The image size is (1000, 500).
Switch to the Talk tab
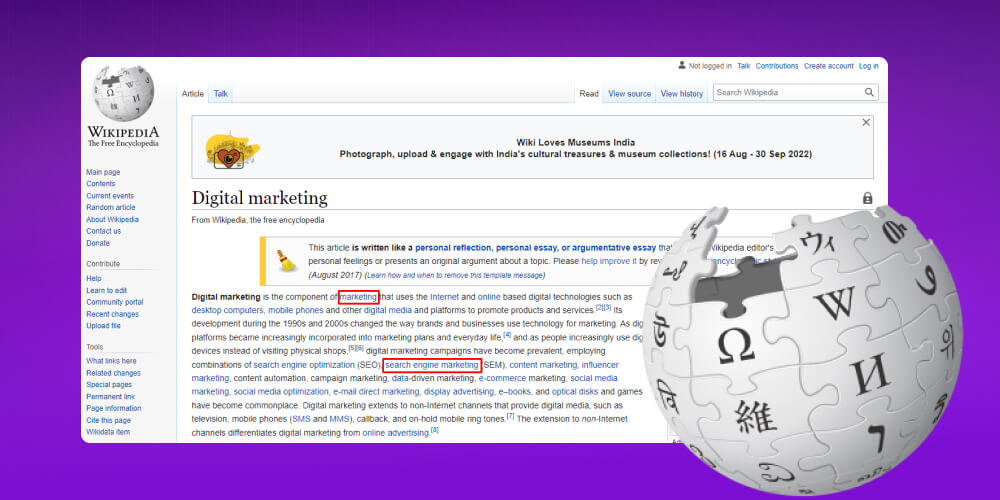(221, 94)
